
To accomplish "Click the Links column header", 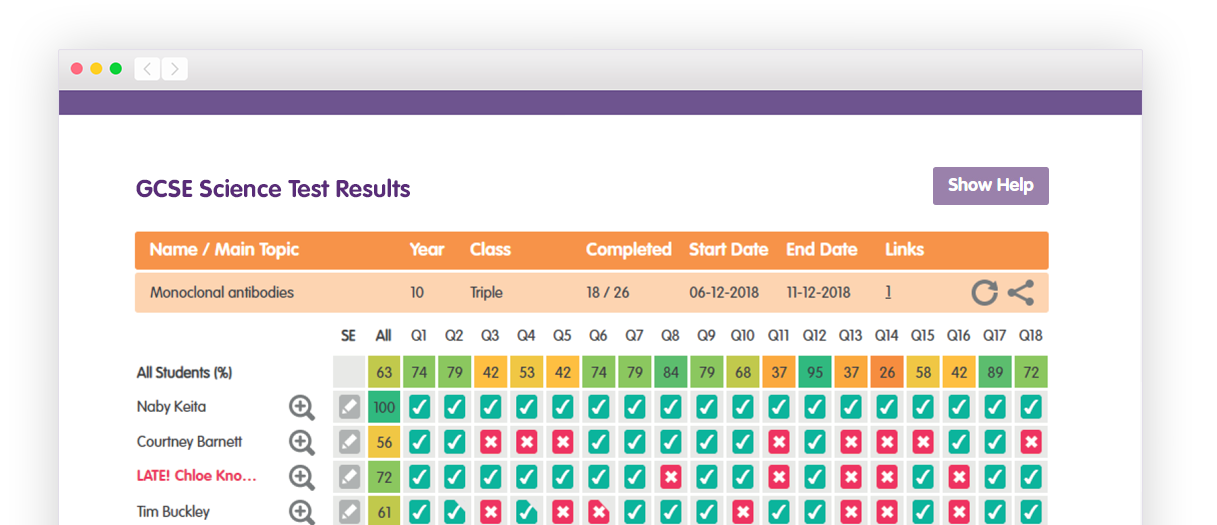I will click(904, 250).
